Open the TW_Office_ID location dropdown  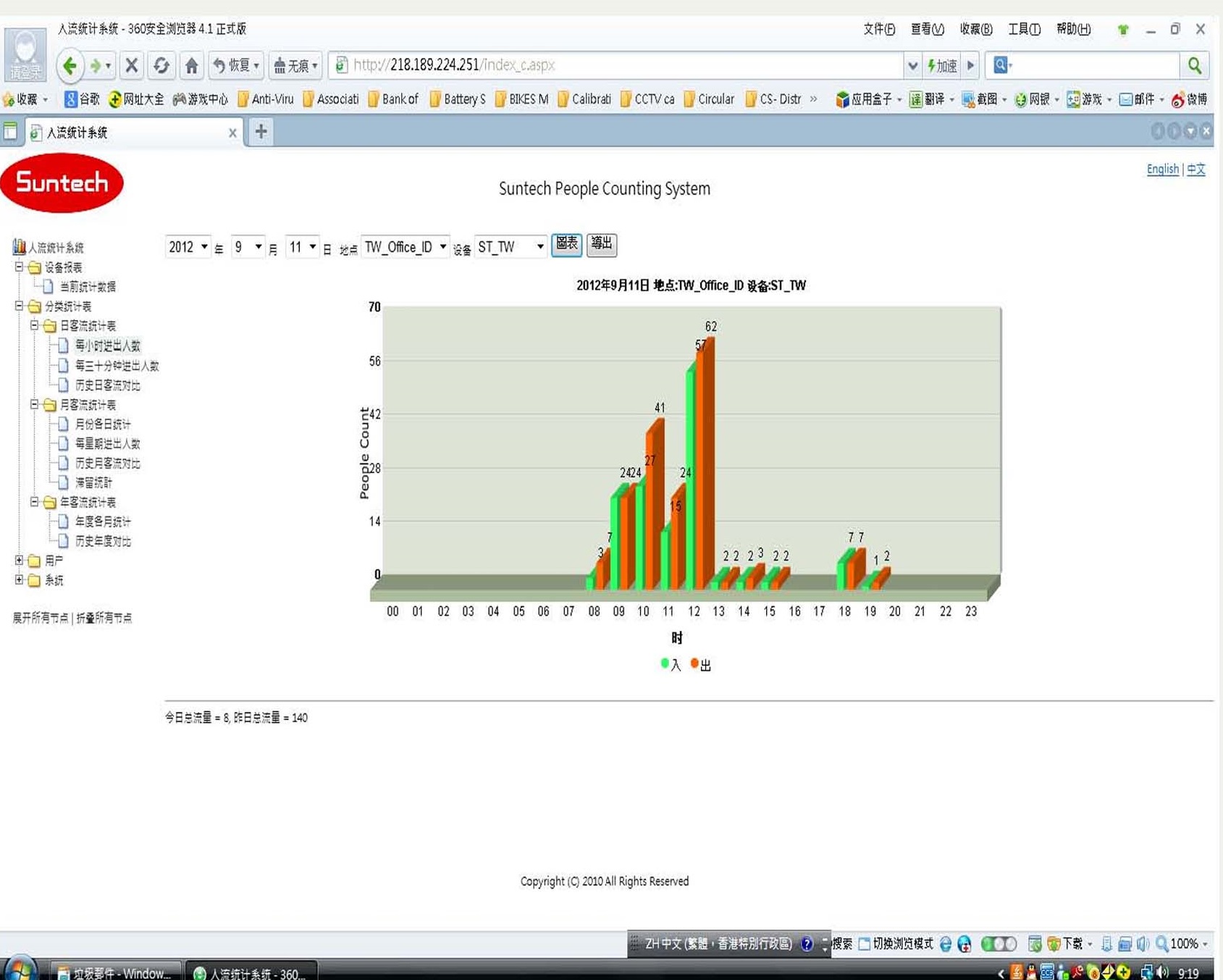(405, 247)
